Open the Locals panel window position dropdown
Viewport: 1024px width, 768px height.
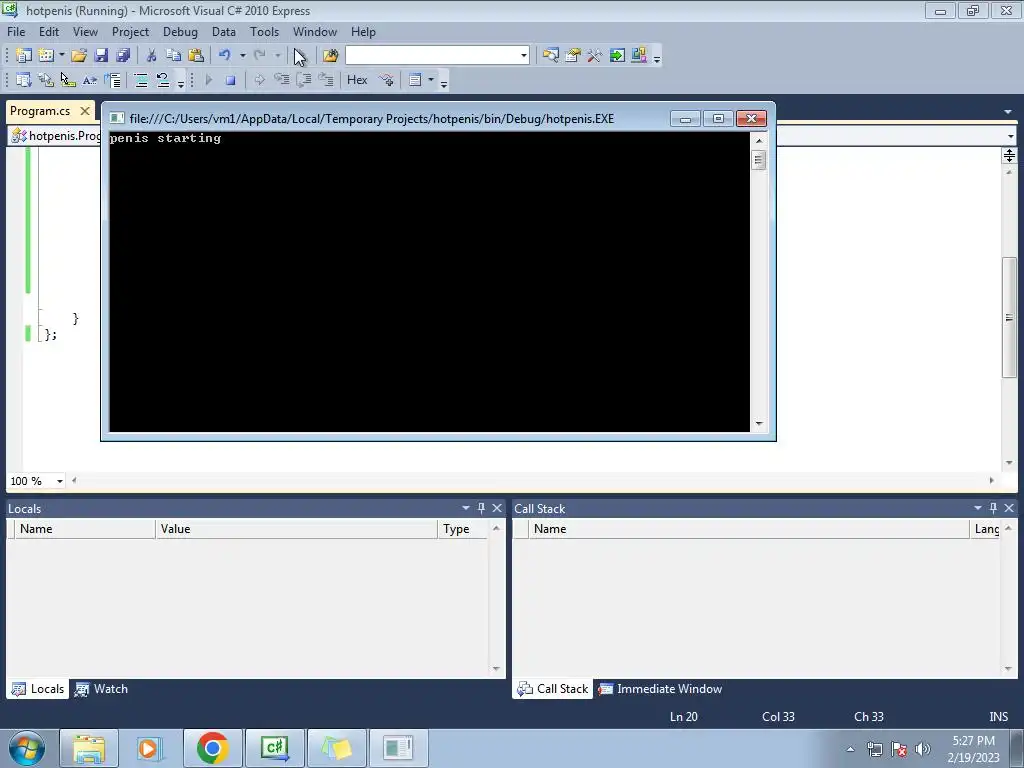(466, 508)
